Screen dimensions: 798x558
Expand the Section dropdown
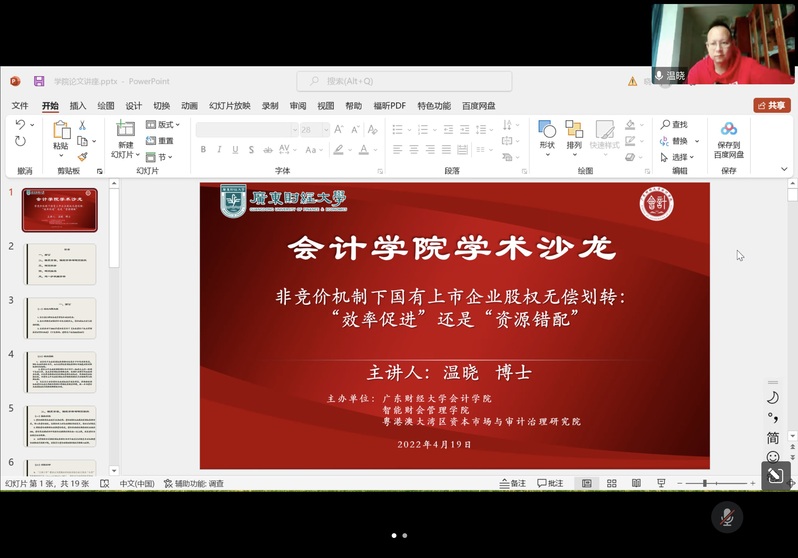(160, 157)
